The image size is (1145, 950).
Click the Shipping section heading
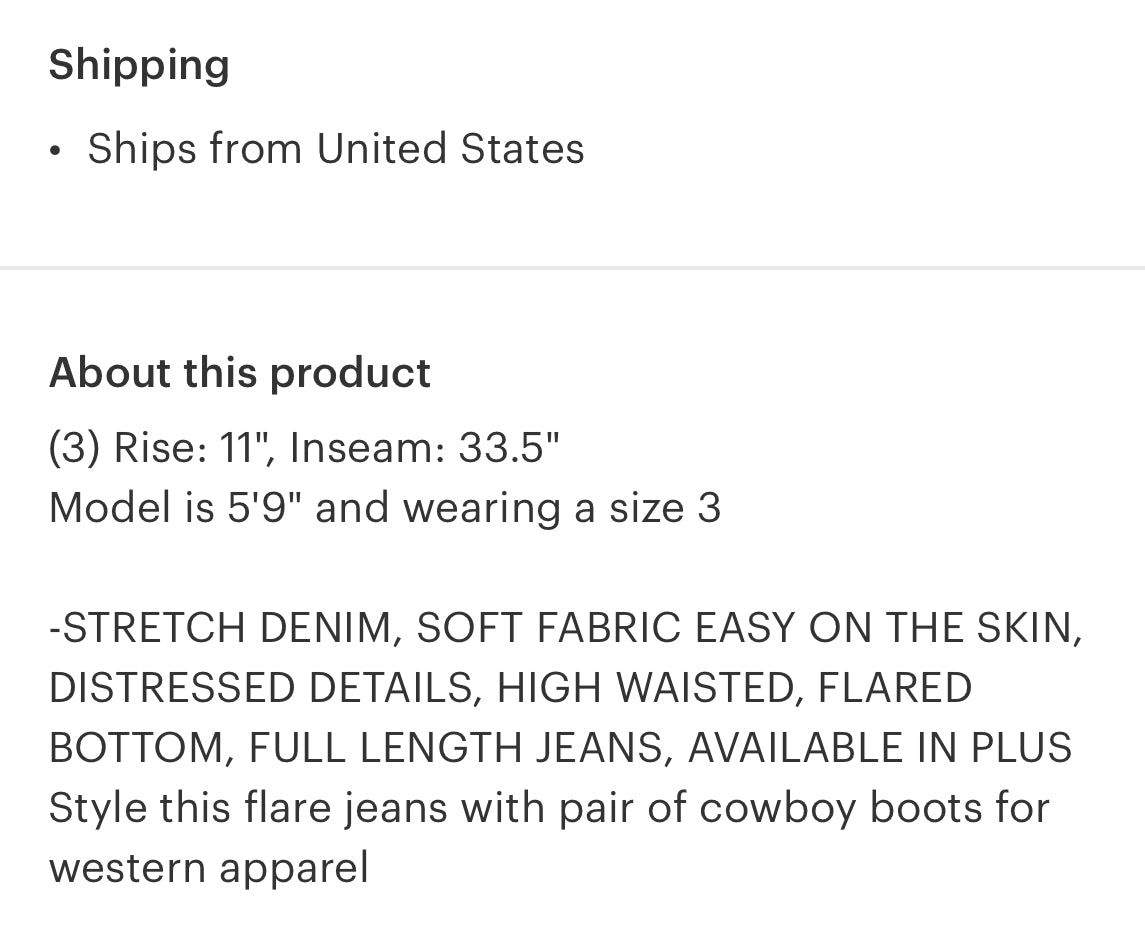139,66
